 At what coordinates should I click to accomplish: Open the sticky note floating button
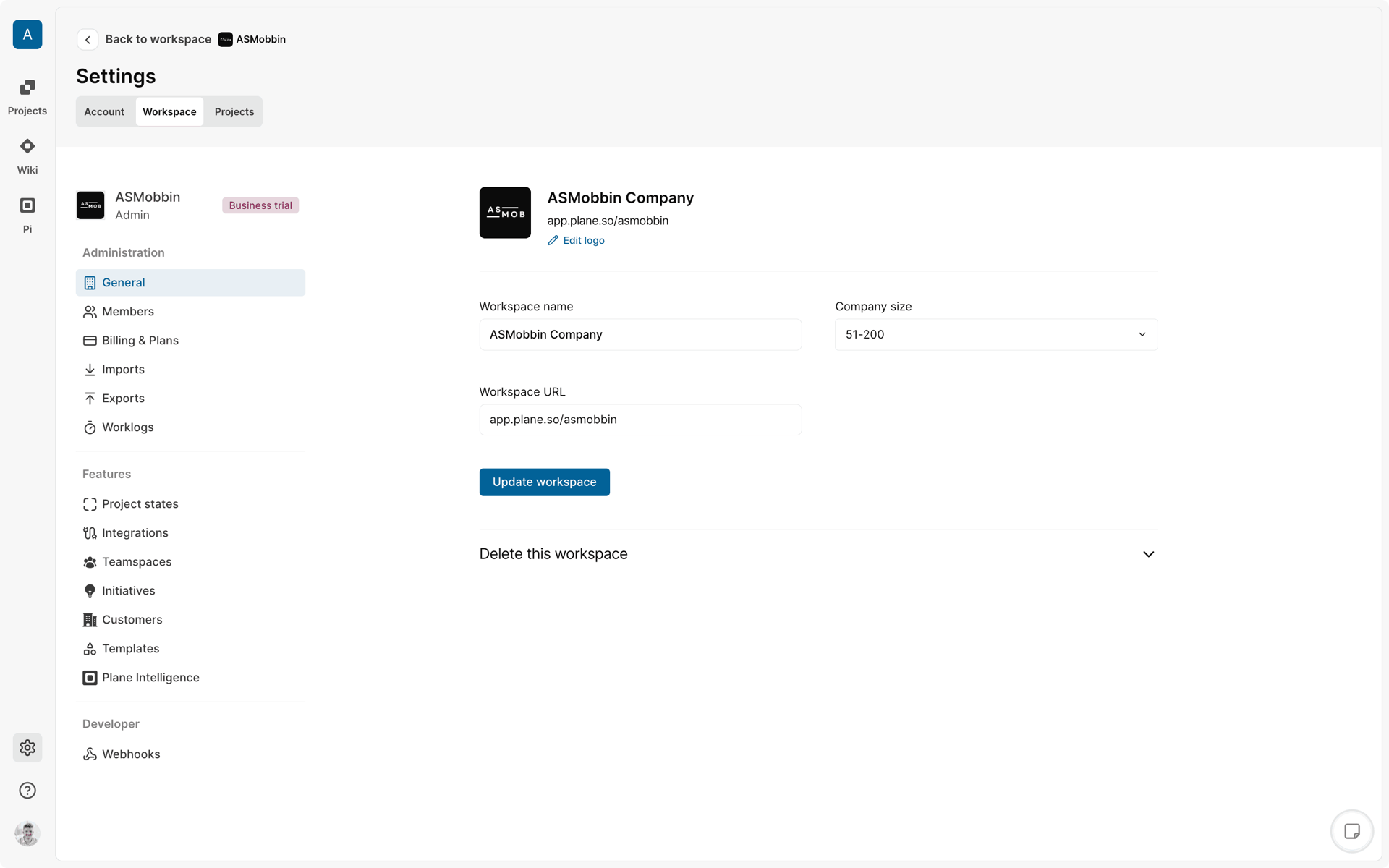pyautogui.click(x=1351, y=831)
